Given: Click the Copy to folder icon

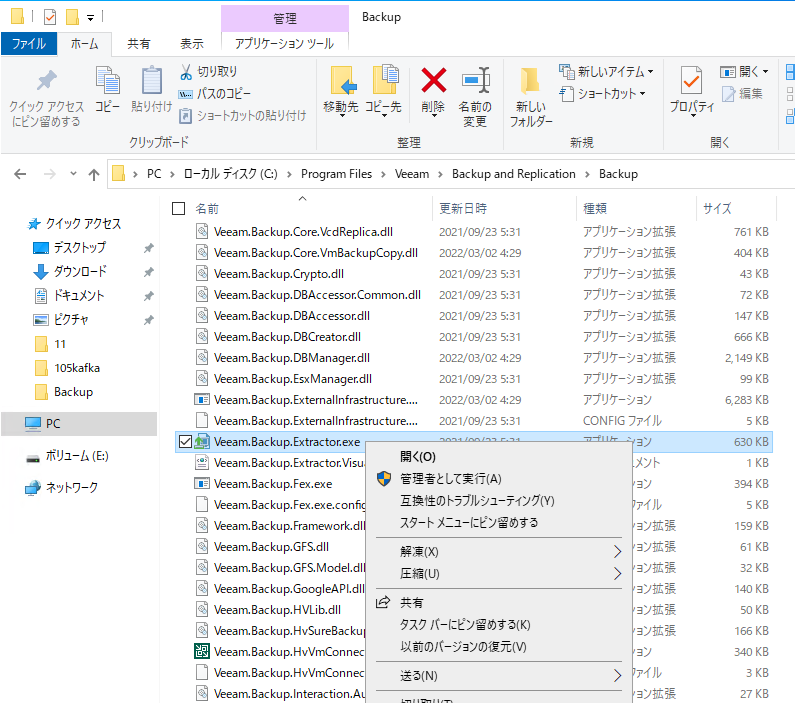Looking at the screenshot, I should coord(386,80).
